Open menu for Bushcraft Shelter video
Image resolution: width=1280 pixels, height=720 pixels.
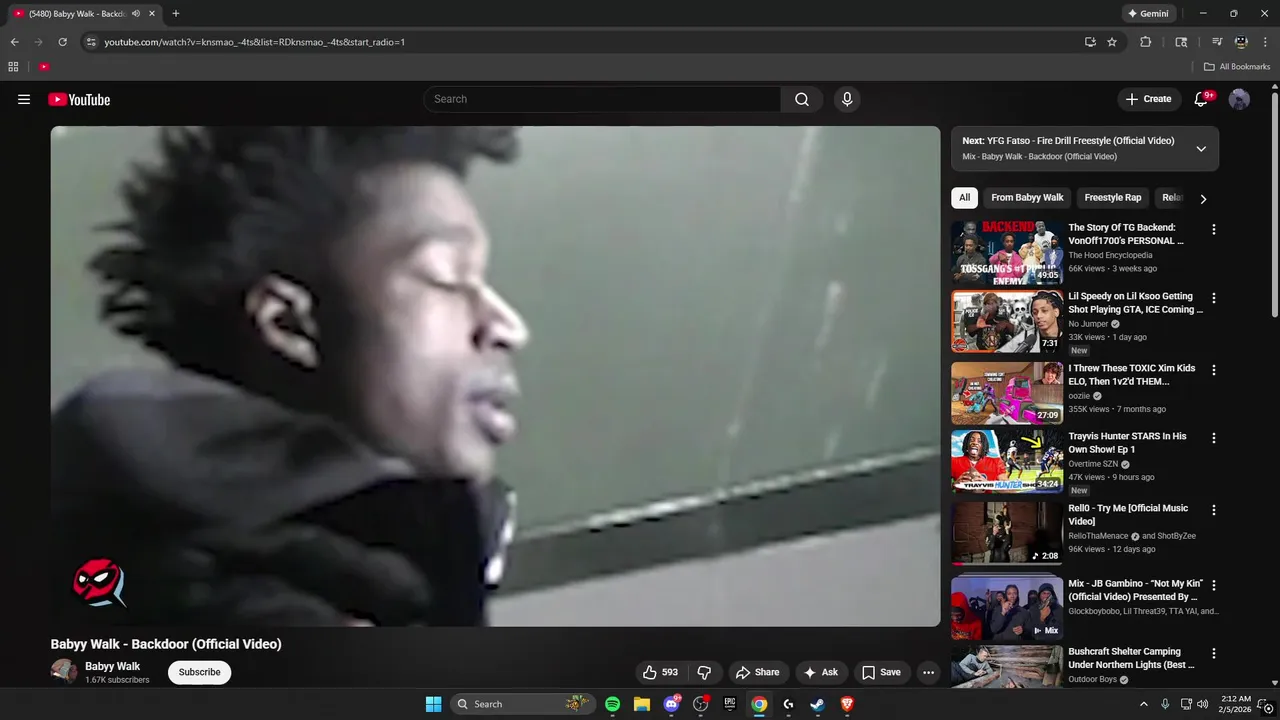pos(1214,653)
